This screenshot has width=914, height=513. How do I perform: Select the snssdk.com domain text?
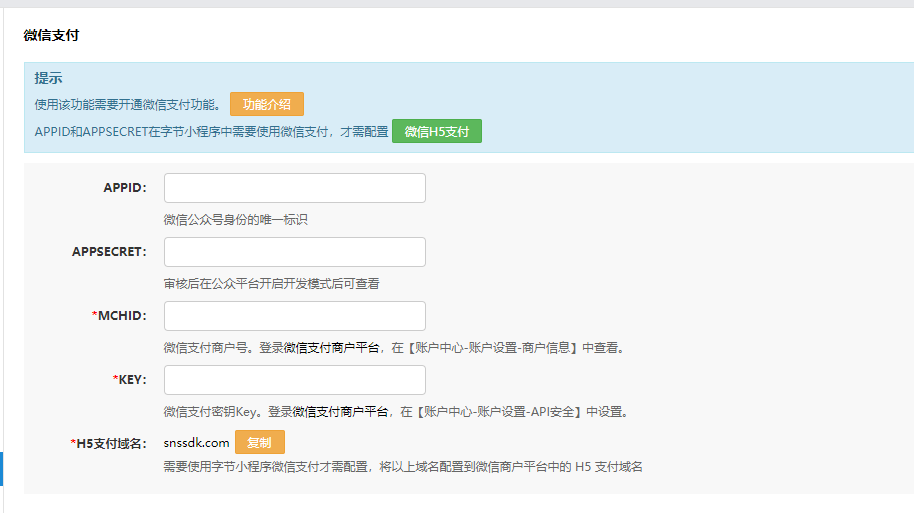coord(196,442)
